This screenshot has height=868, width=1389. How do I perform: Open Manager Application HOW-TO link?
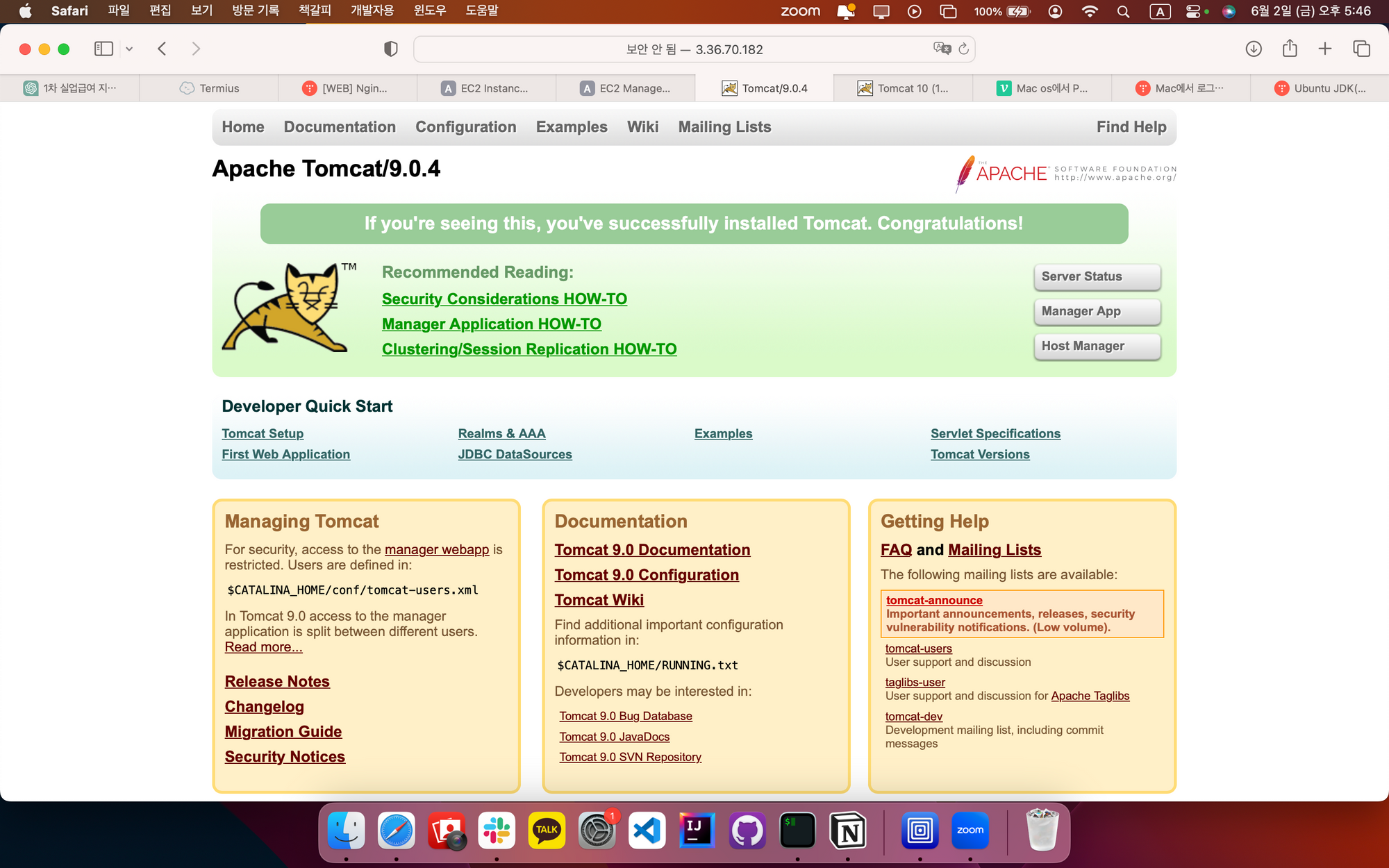coord(492,324)
